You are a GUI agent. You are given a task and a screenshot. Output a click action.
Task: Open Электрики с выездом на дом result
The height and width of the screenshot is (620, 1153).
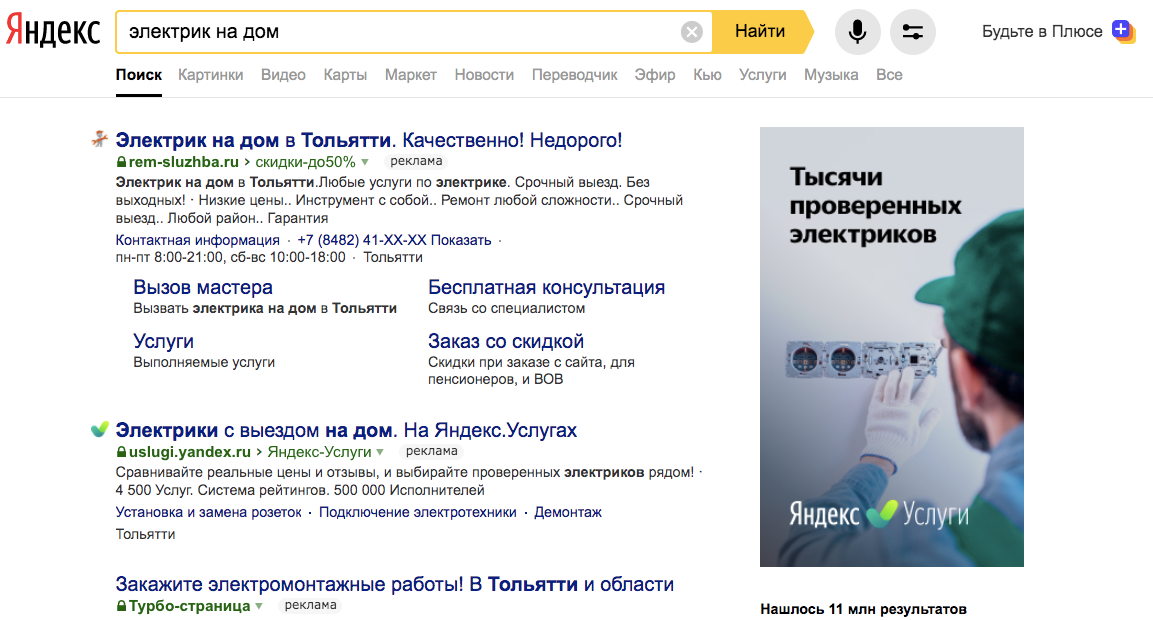pos(346,430)
